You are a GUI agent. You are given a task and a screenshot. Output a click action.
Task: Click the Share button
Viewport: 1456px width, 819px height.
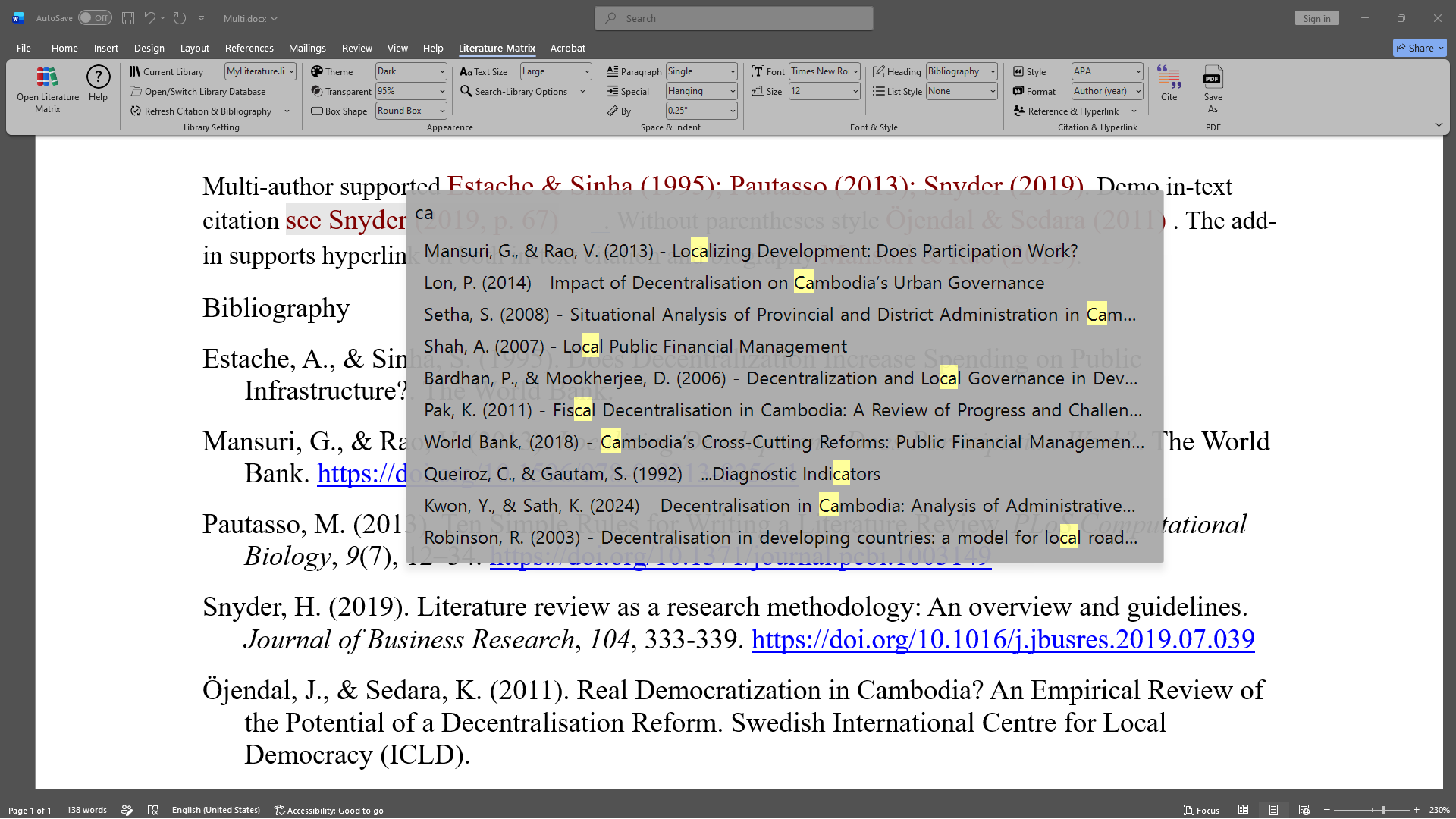point(1420,48)
